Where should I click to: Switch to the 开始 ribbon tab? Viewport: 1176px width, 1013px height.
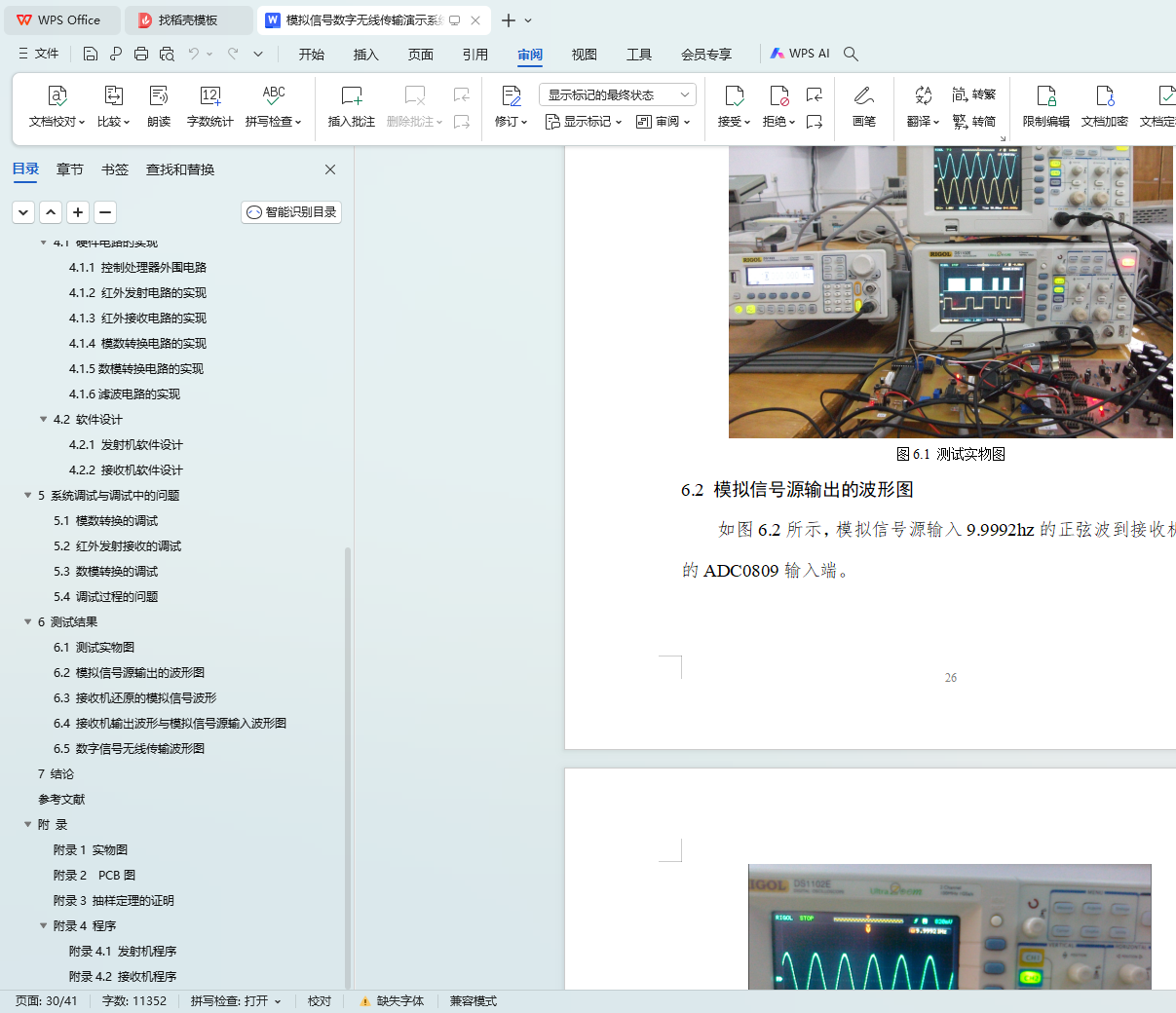(312, 54)
